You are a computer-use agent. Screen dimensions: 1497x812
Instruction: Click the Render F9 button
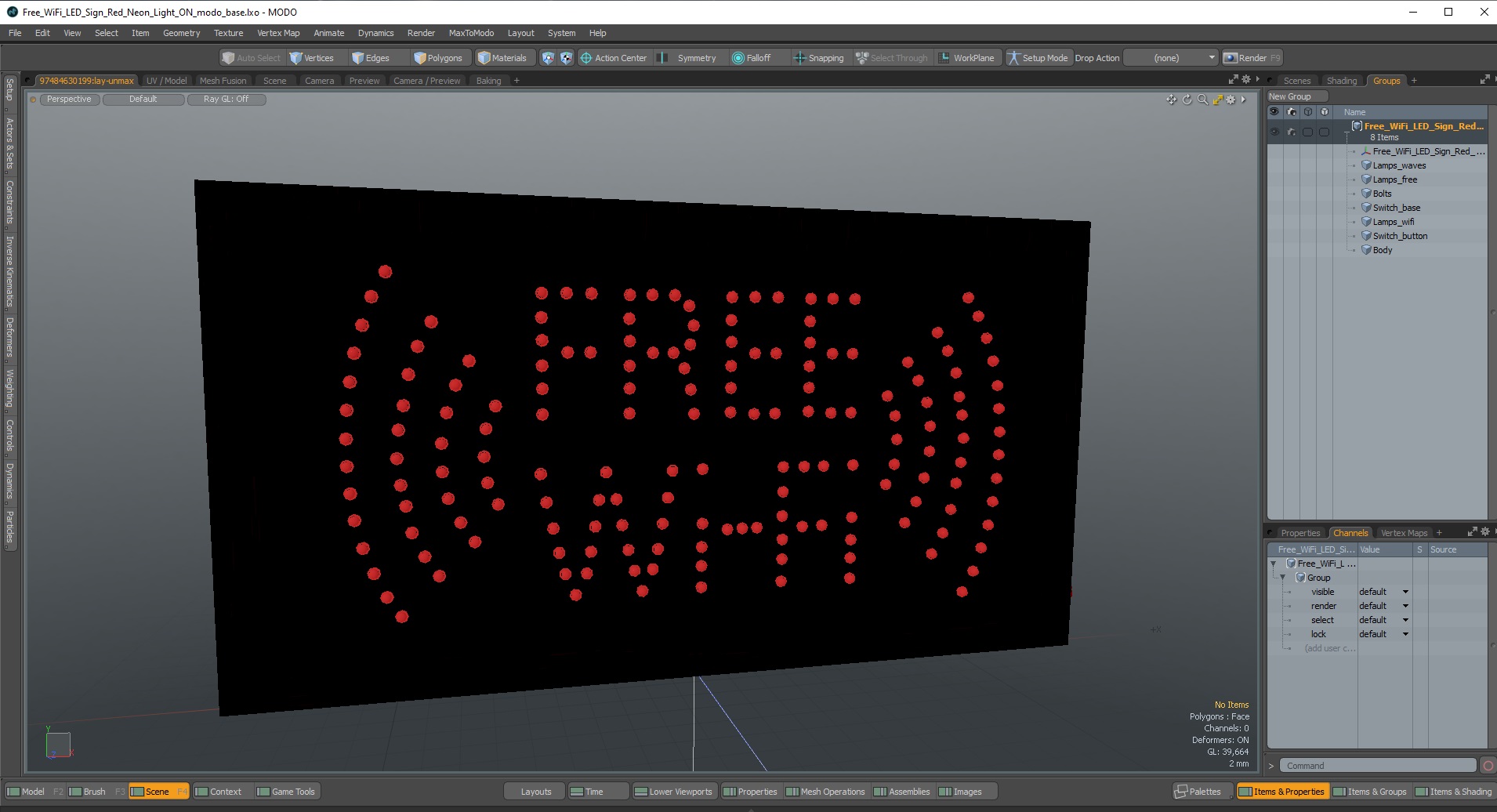pyautogui.click(x=1252, y=58)
